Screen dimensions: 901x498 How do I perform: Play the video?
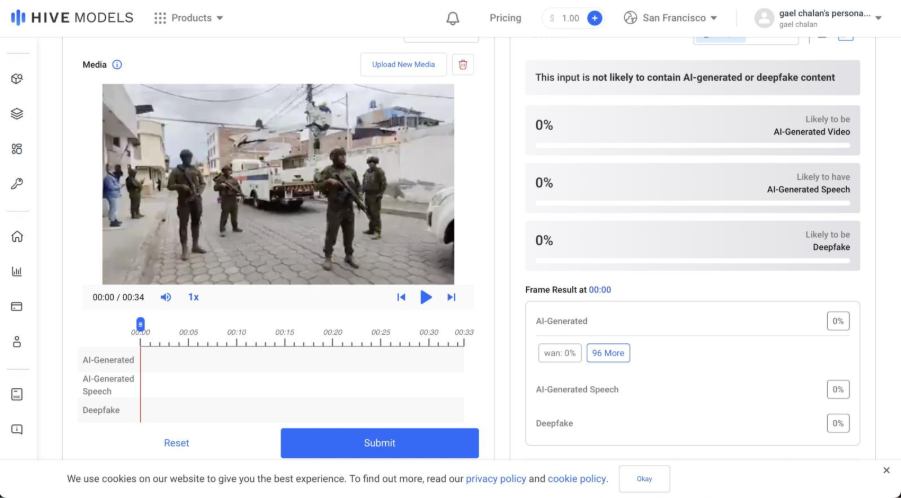426,297
